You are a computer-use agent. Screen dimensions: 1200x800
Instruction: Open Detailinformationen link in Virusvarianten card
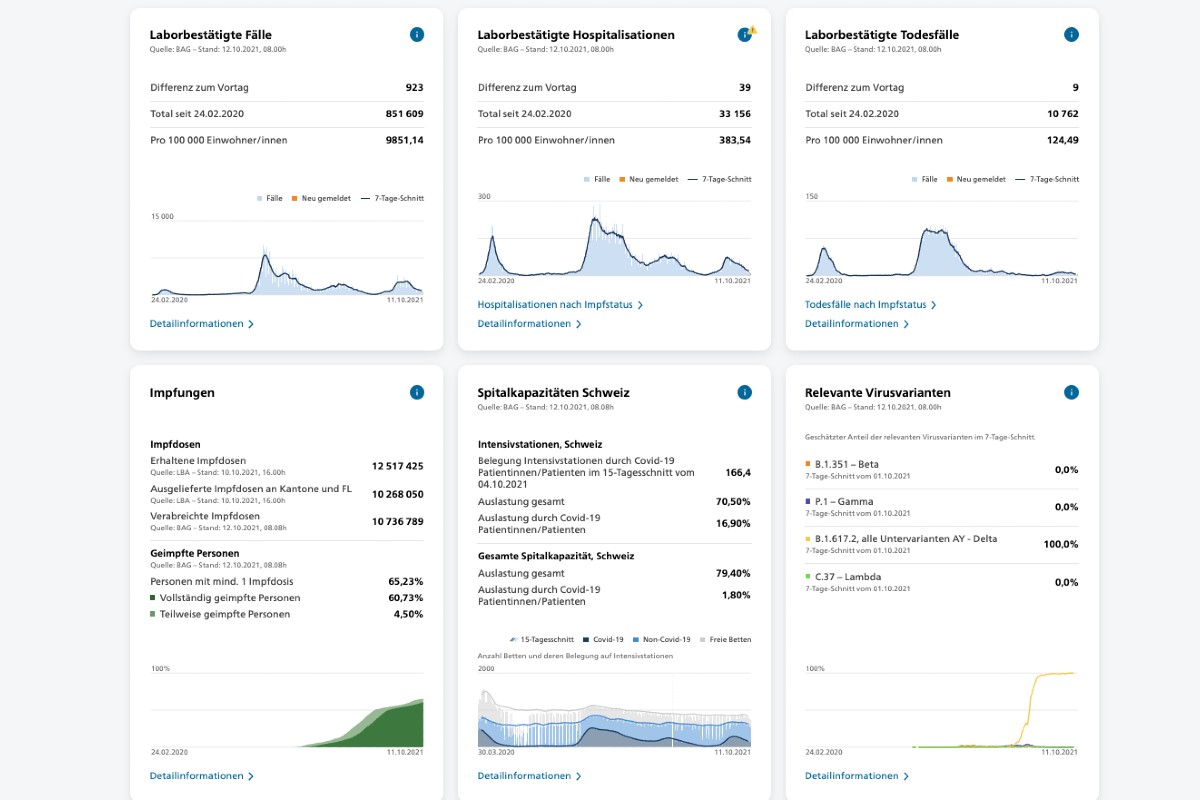857,776
